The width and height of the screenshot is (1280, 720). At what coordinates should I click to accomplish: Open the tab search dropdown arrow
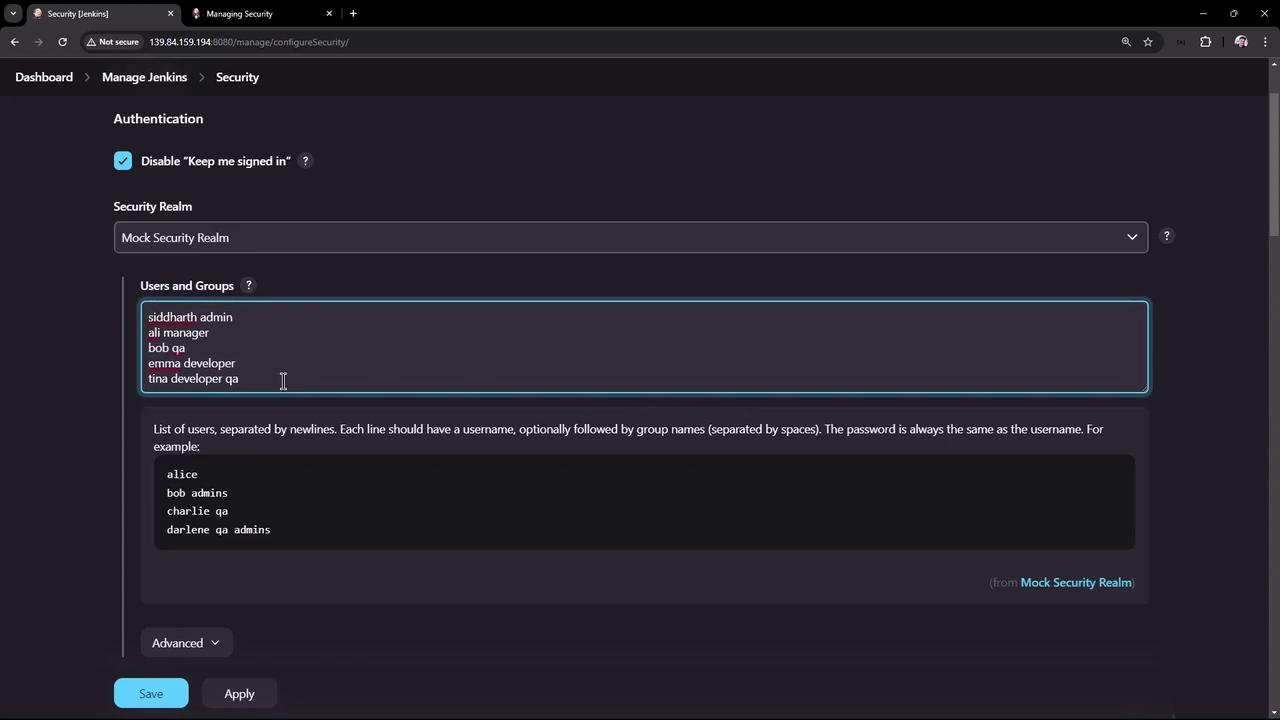[13, 14]
